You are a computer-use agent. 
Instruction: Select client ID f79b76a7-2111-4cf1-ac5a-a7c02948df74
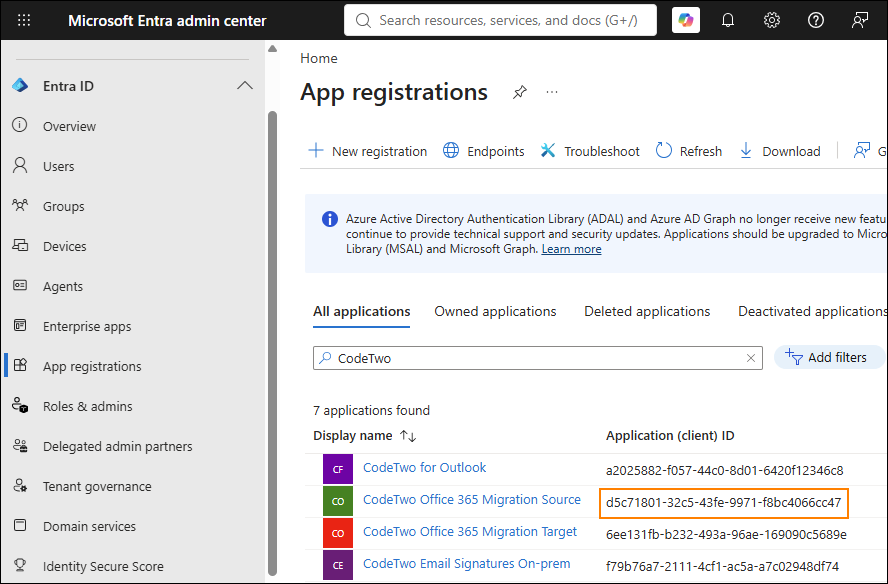tap(722, 566)
